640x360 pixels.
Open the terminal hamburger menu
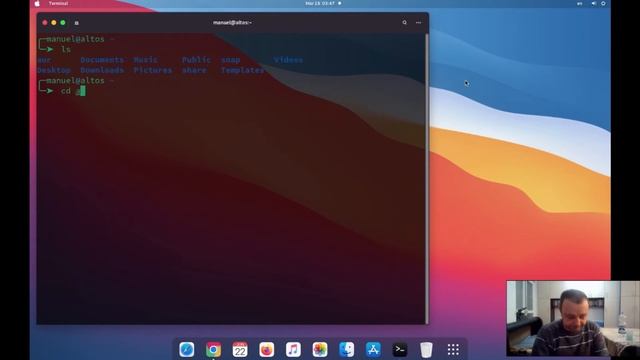pos(418,22)
